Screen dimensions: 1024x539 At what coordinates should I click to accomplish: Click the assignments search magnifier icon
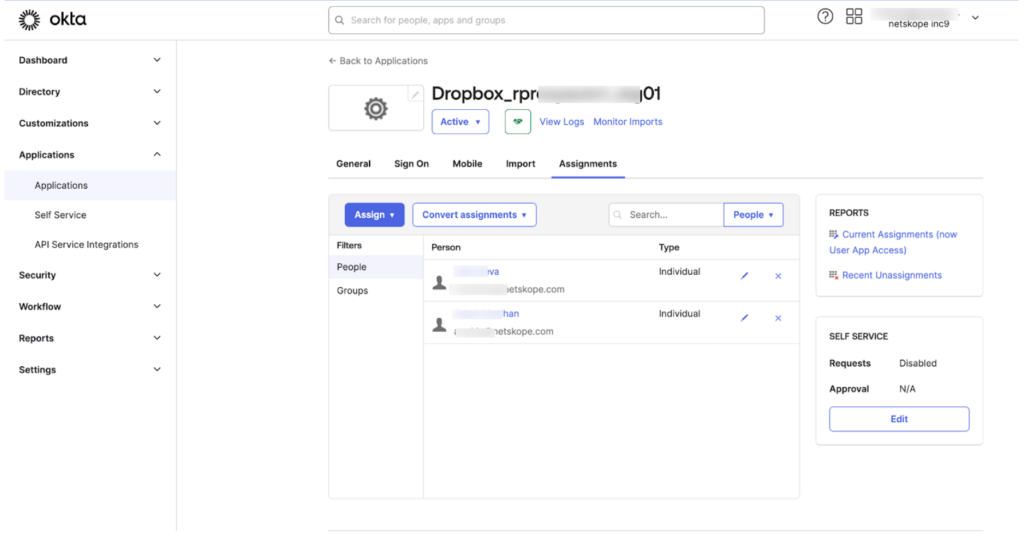618,214
